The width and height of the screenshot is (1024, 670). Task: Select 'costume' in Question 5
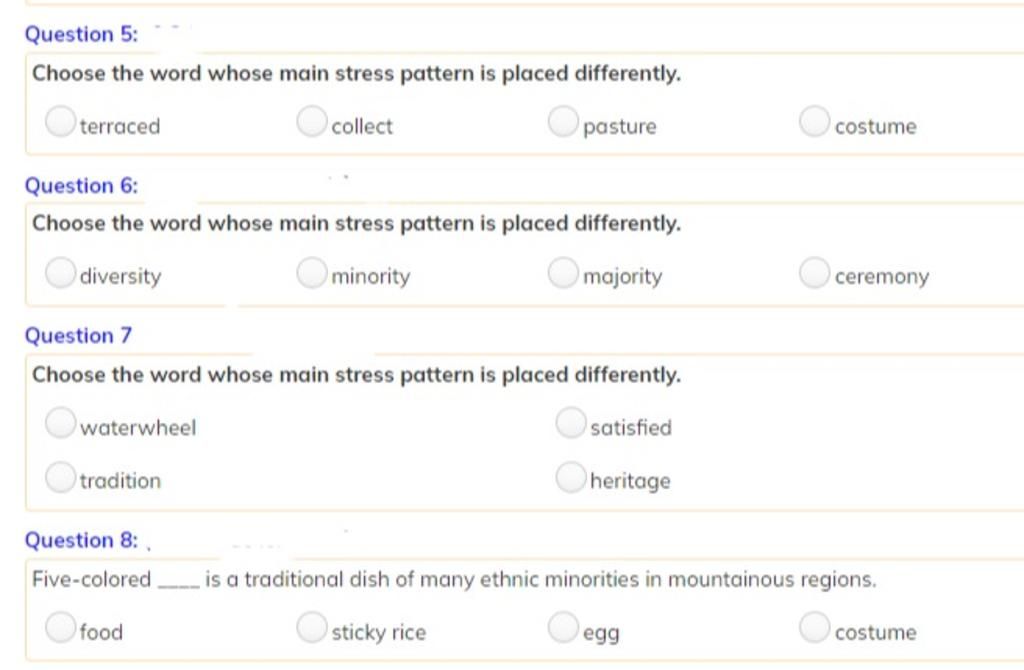pyautogui.click(x=814, y=121)
